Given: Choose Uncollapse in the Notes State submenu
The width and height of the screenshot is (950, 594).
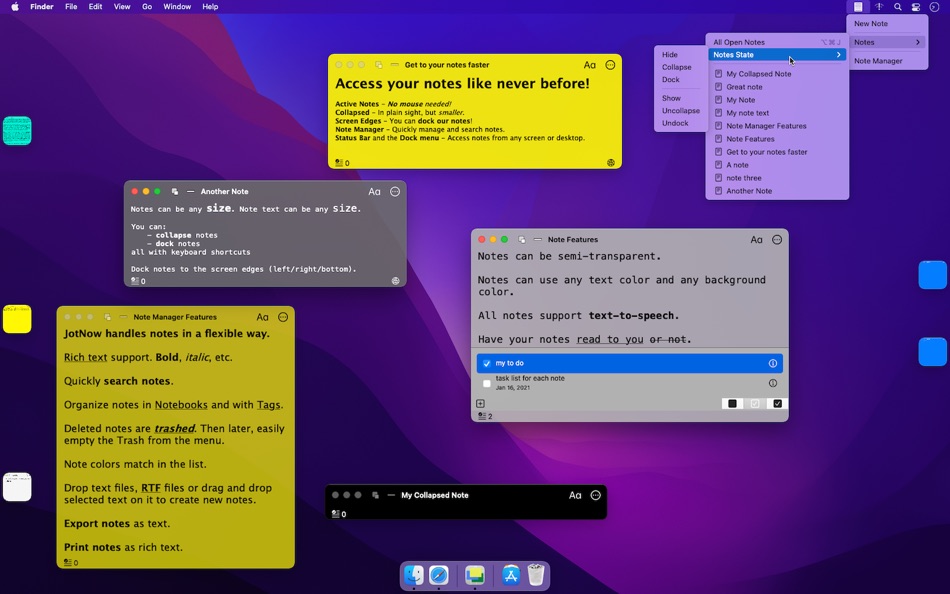Looking at the screenshot, I should click(x=680, y=111).
